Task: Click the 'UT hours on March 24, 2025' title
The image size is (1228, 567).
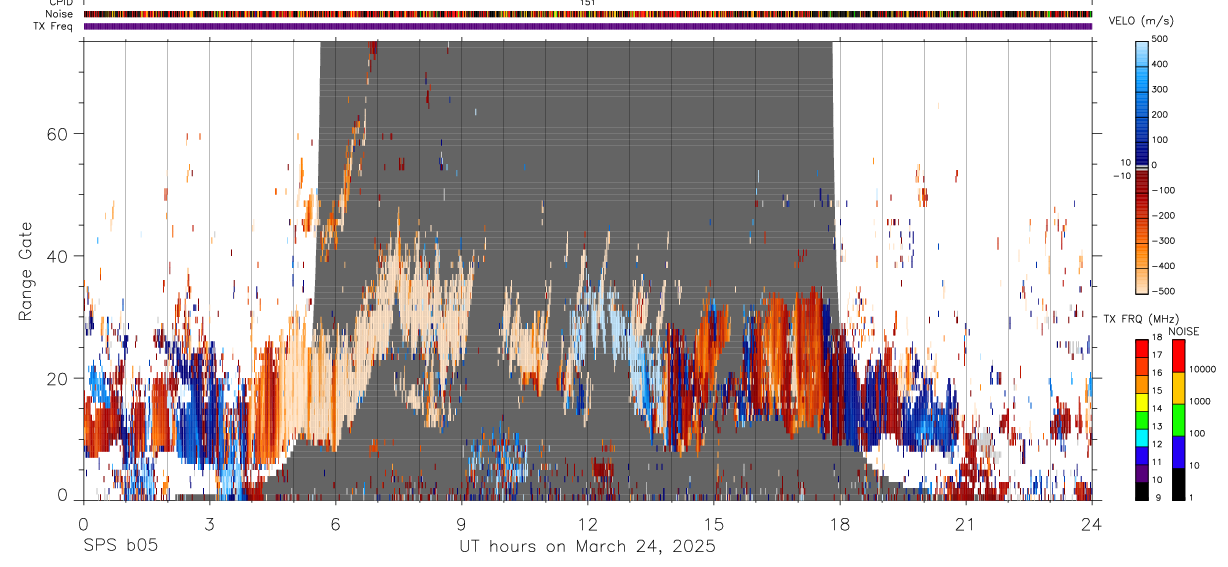Action: 587,547
